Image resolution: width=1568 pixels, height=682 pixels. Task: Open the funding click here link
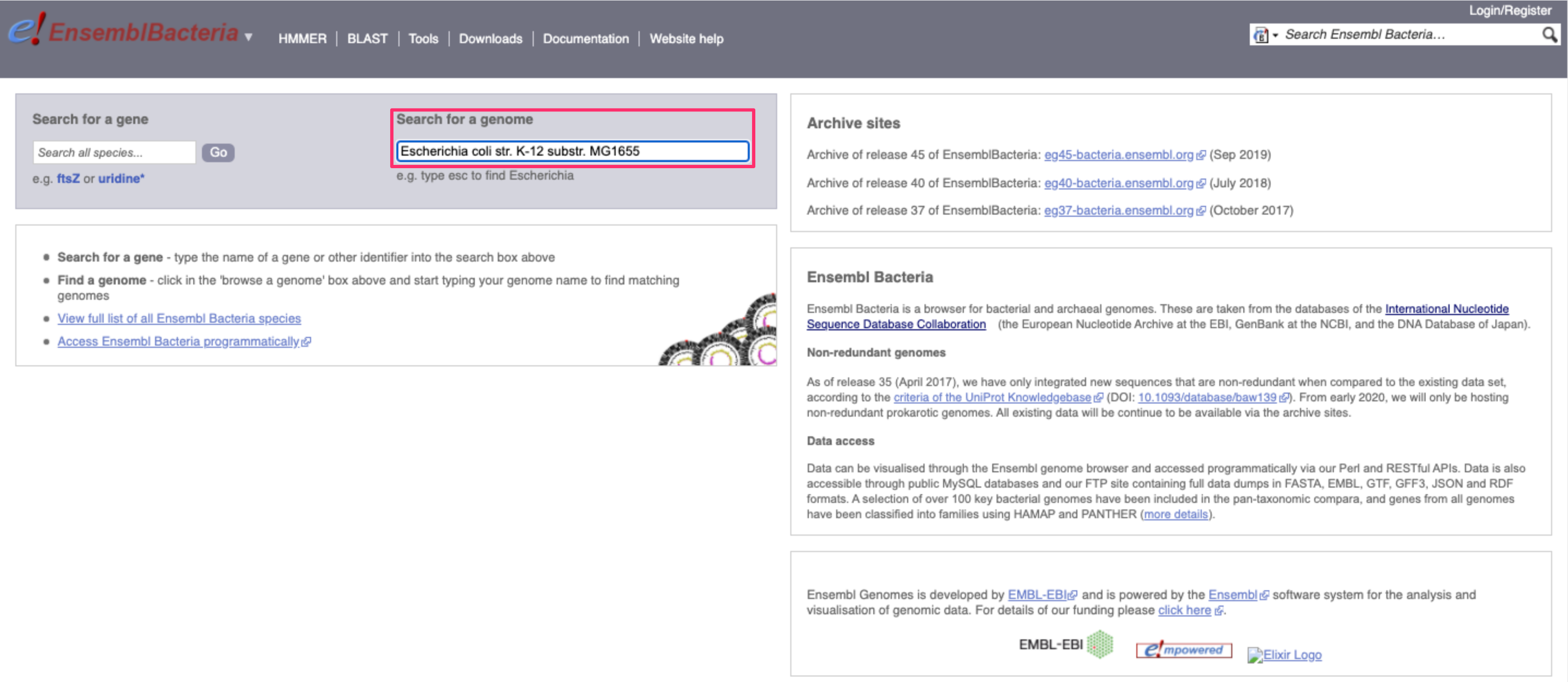pyautogui.click(x=1184, y=610)
